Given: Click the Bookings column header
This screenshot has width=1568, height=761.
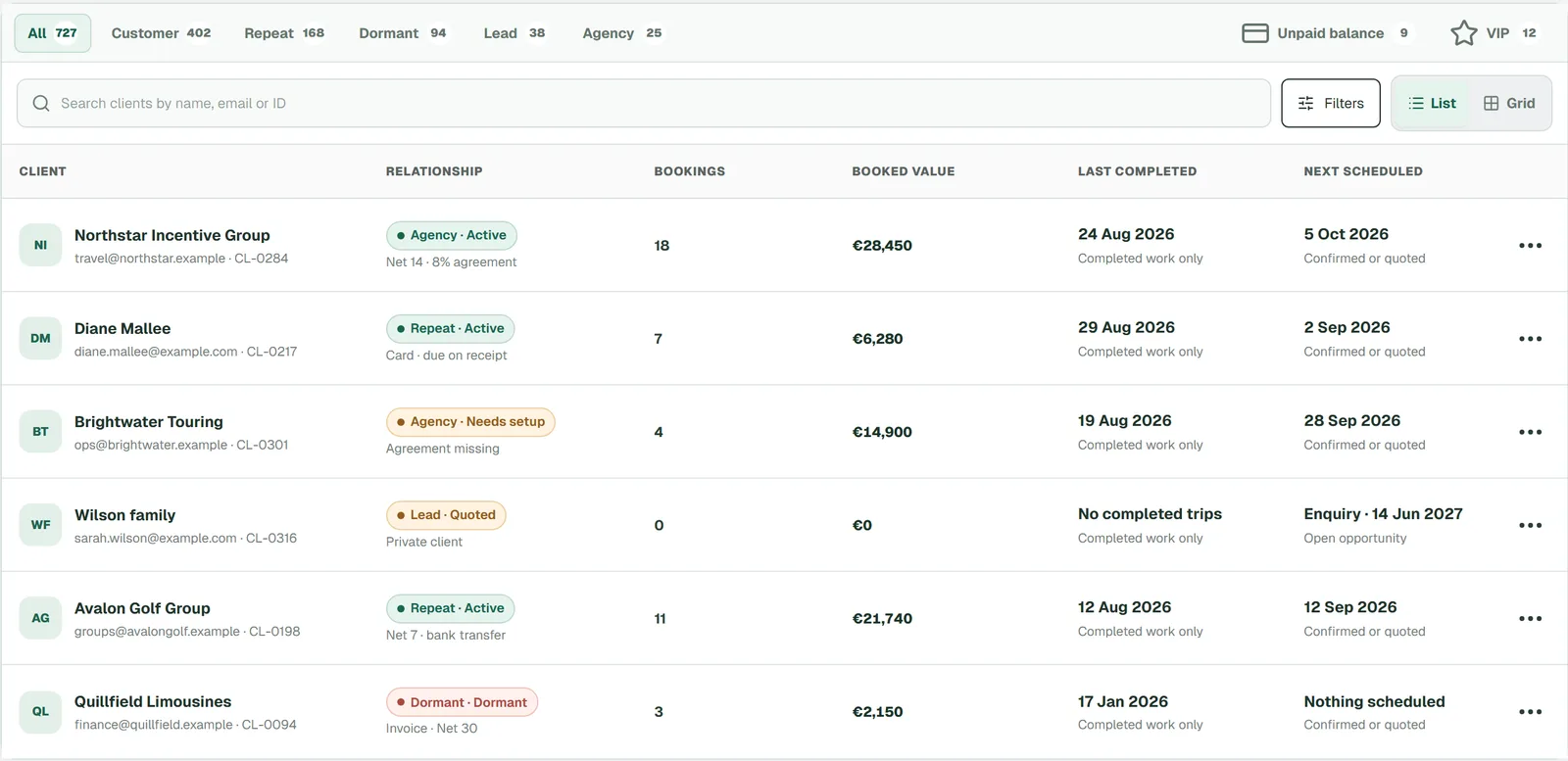Looking at the screenshot, I should [690, 171].
